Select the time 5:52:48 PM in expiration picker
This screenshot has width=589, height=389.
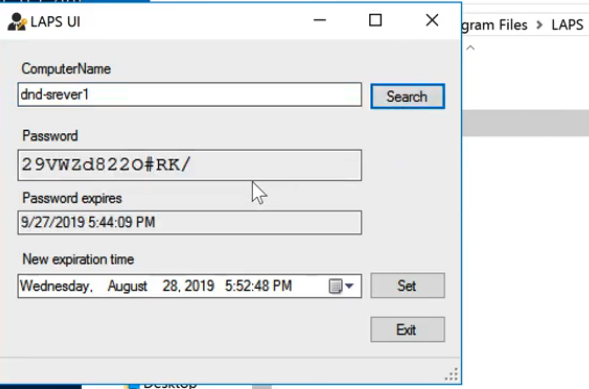pos(258,286)
